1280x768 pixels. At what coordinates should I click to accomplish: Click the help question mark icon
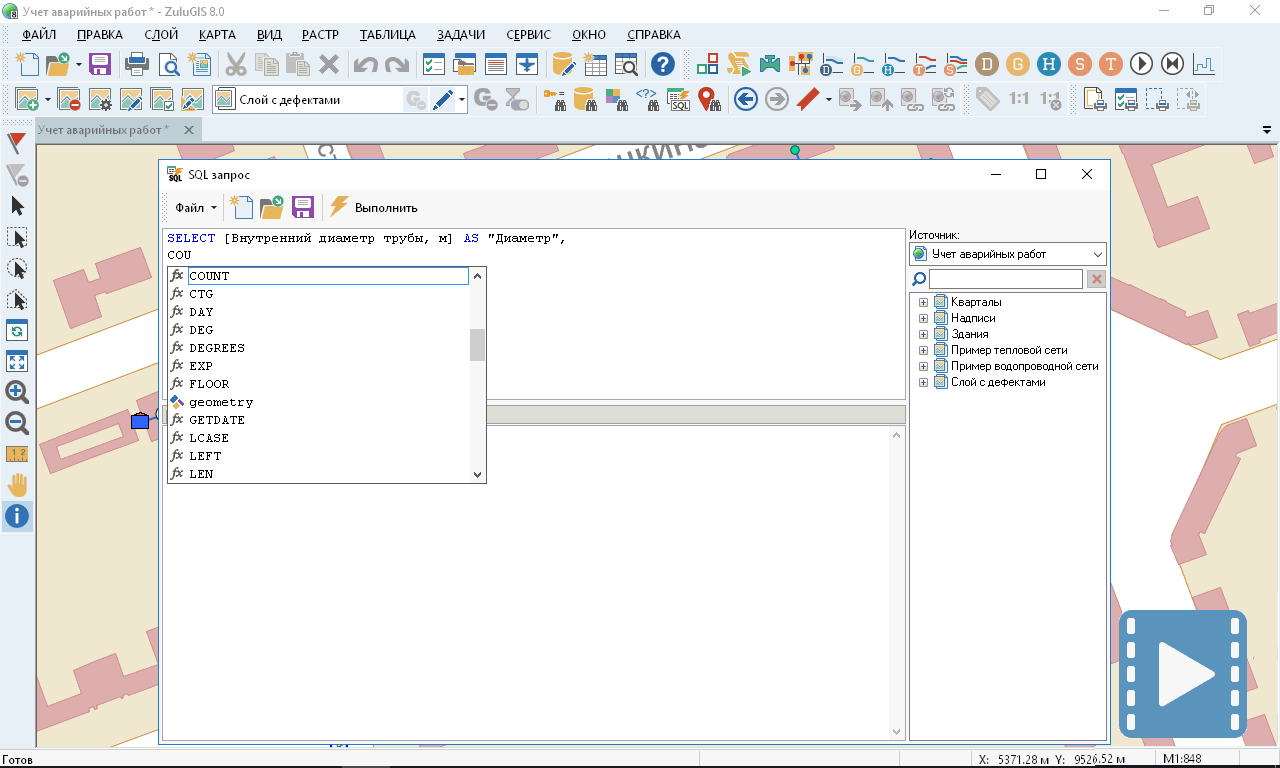coord(662,65)
